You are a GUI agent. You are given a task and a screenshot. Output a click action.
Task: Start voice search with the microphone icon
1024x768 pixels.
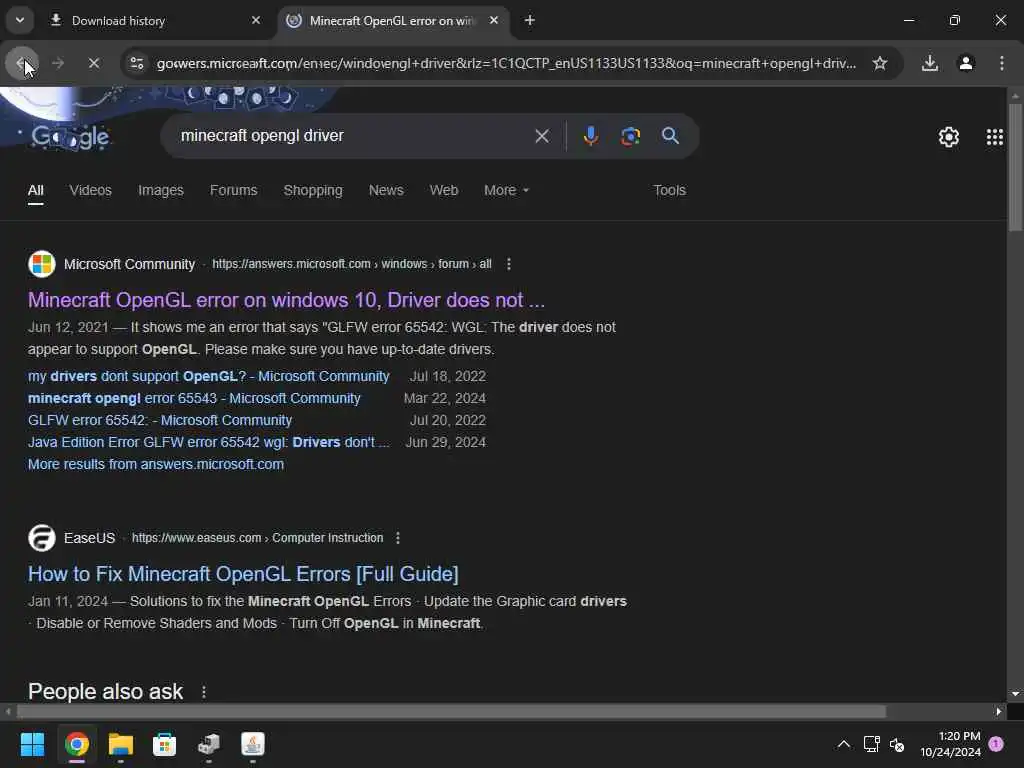click(590, 136)
